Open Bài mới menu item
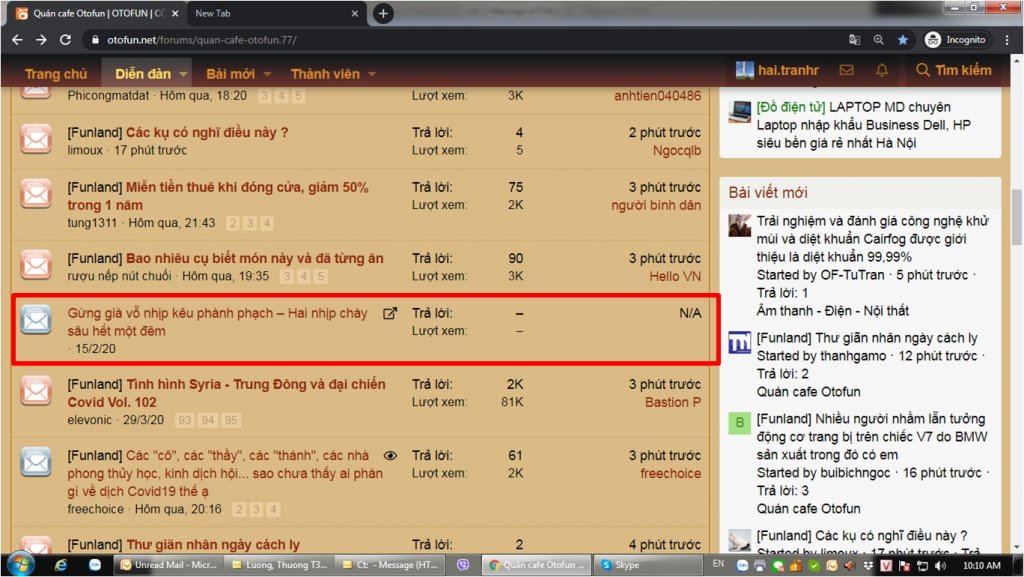The height and width of the screenshot is (577, 1024). pos(231,74)
